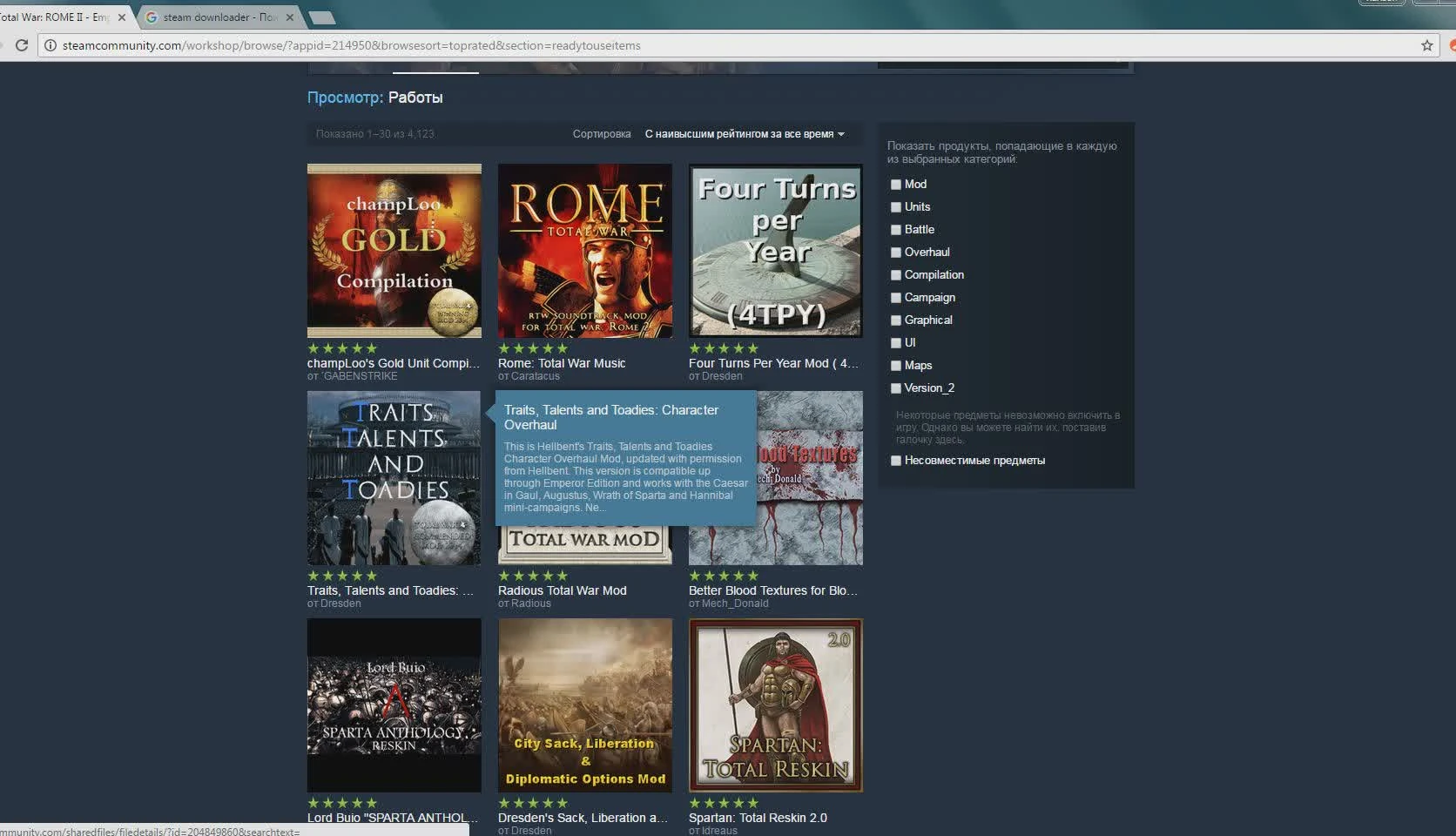This screenshot has width=1456, height=836.
Task: Click the champLoo's Gold Compilation thumbnail
Action: [394, 251]
